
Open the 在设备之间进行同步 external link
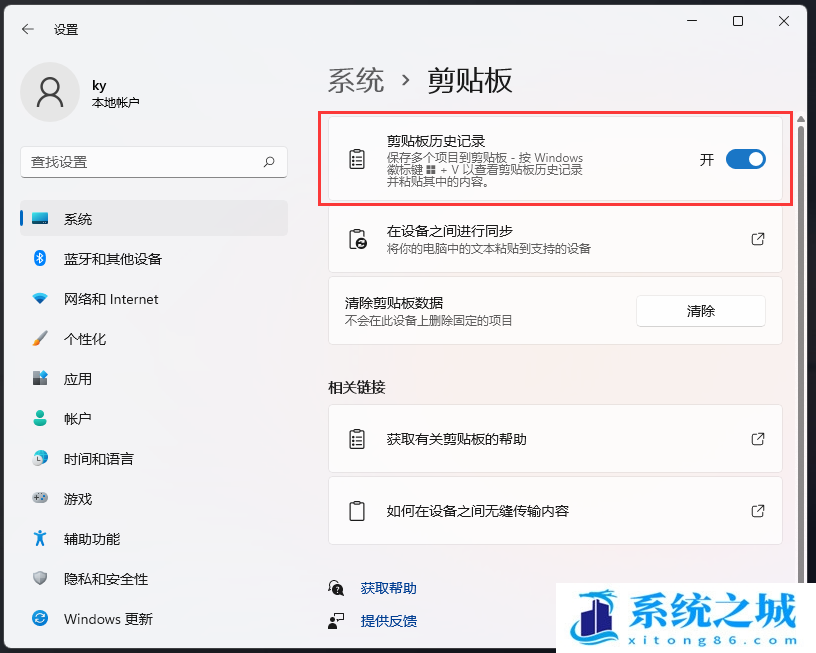(x=757, y=239)
